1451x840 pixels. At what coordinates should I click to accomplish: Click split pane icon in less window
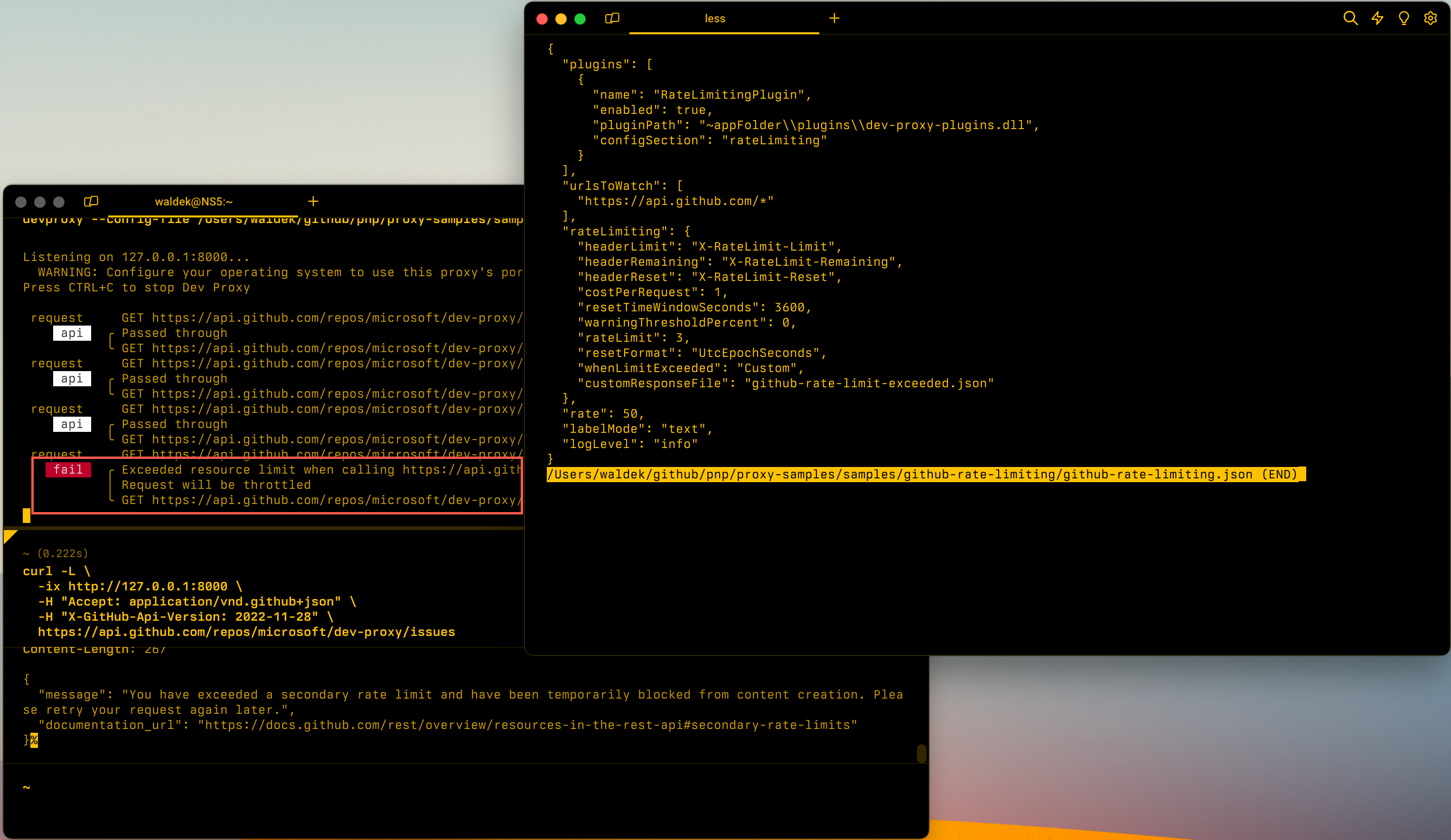click(612, 19)
